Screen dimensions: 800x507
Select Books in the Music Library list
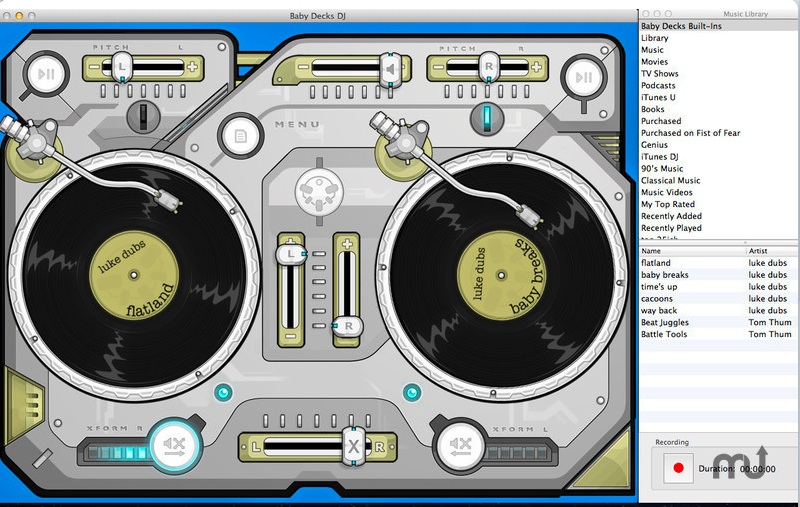pos(718,109)
